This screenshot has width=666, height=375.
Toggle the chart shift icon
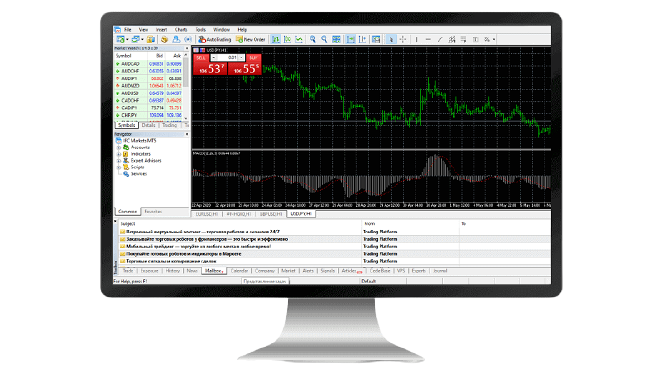(x=362, y=39)
